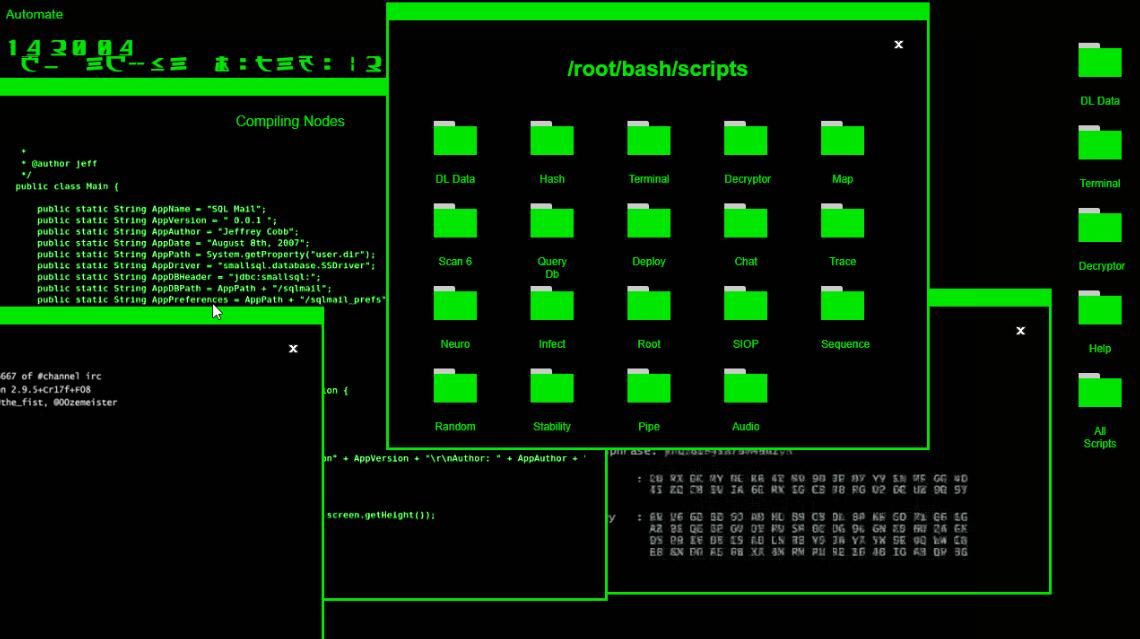This screenshot has height=639, width=1140.
Task: Click the AppAuthor 'Jeffrey Cobb' code line
Action: pyautogui.click(x=168, y=231)
